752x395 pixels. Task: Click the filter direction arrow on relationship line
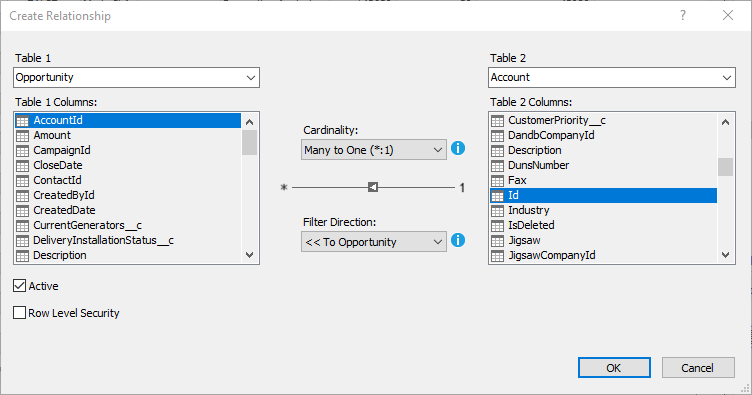point(373,187)
